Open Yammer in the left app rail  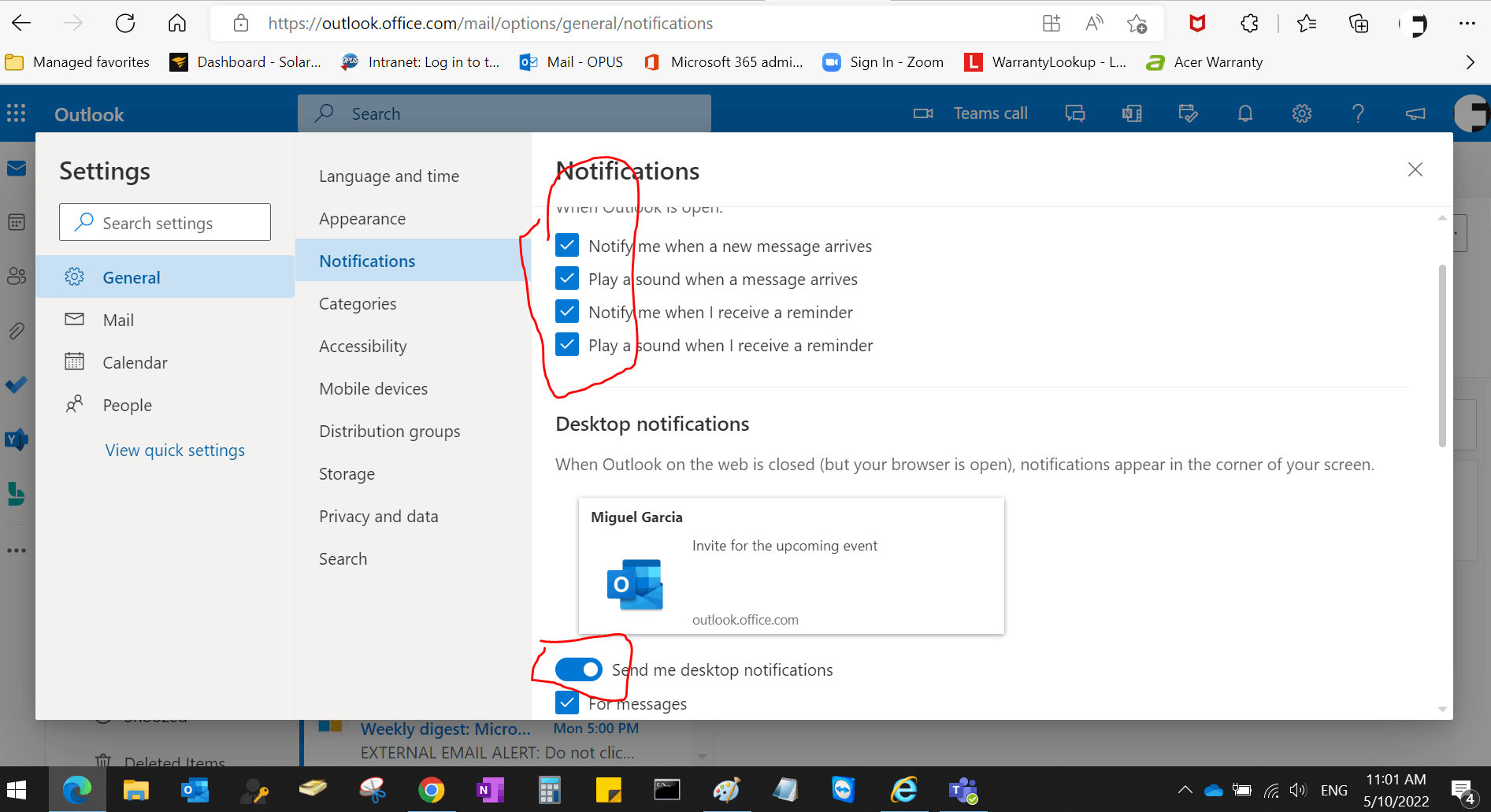coord(17,439)
